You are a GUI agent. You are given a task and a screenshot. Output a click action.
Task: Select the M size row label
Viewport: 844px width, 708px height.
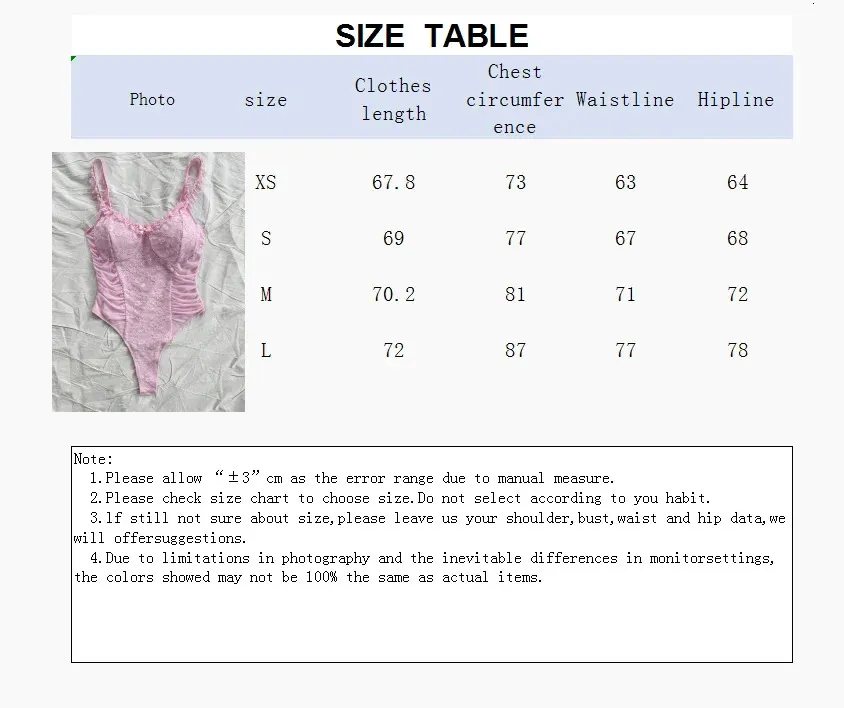[x=266, y=294]
